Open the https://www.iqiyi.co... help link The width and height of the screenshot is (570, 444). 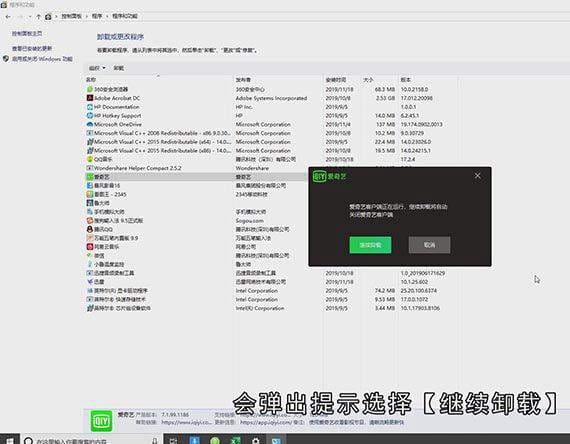click(x=186, y=422)
